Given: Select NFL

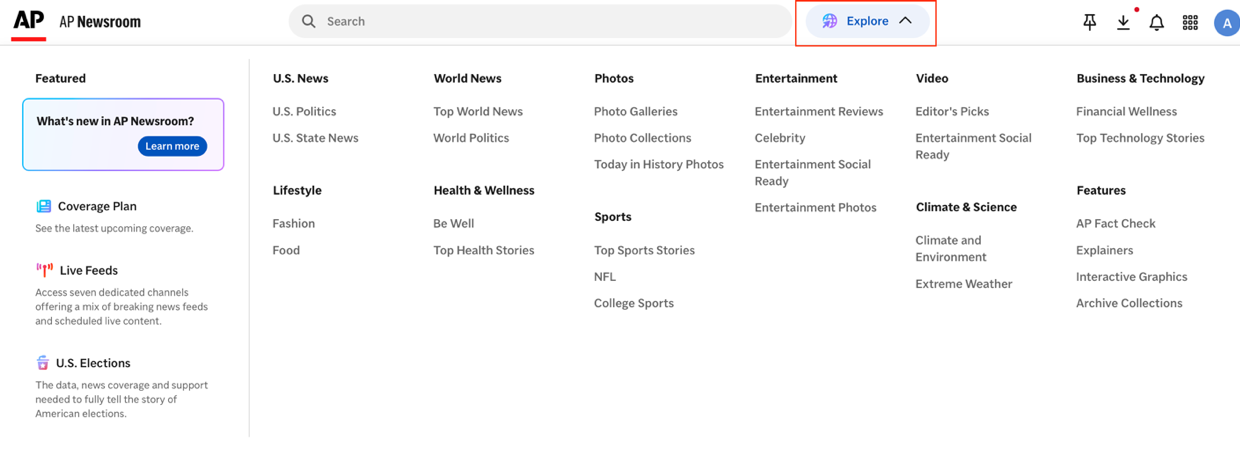Looking at the screenshot, I should pos(605,277).
